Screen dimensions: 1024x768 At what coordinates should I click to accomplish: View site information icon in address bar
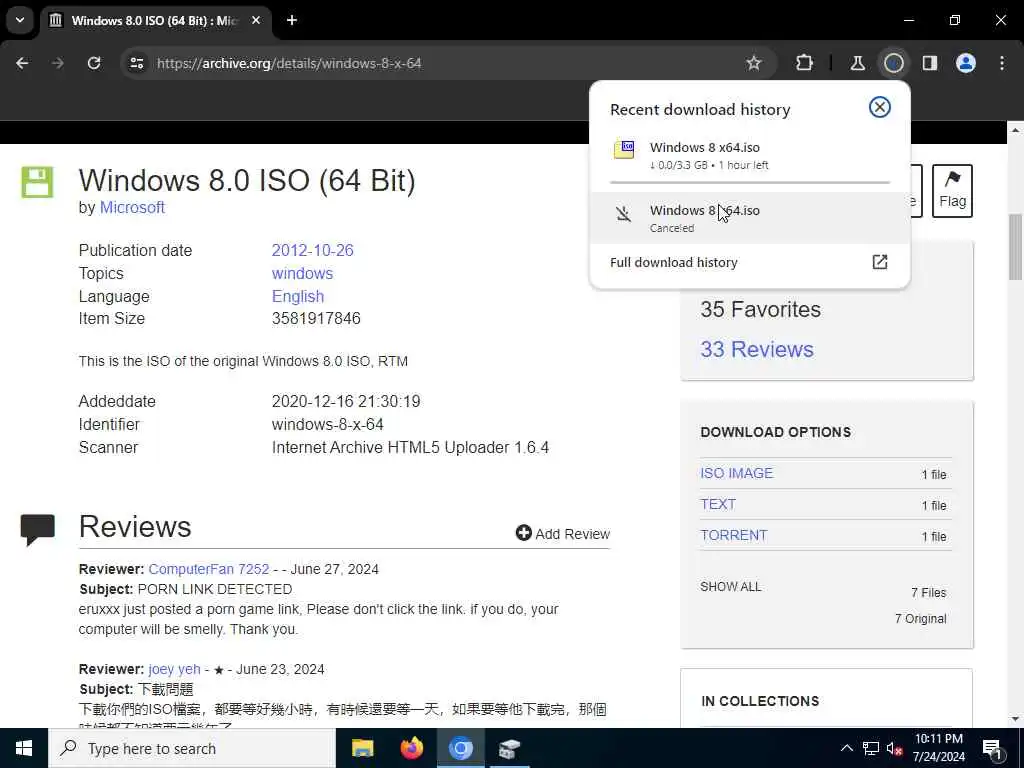[136, 63]
